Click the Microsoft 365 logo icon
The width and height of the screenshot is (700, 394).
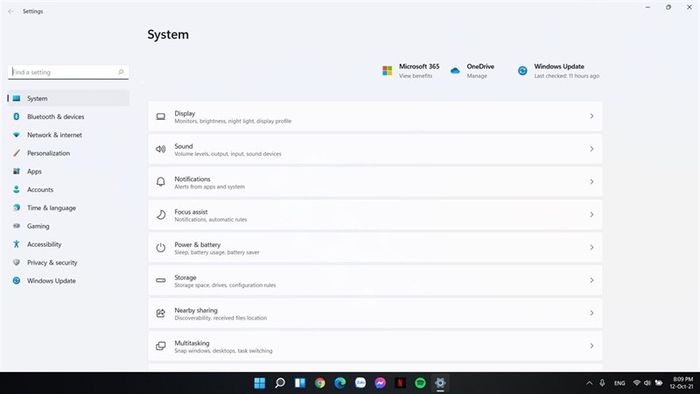click(x=387, y=71)
